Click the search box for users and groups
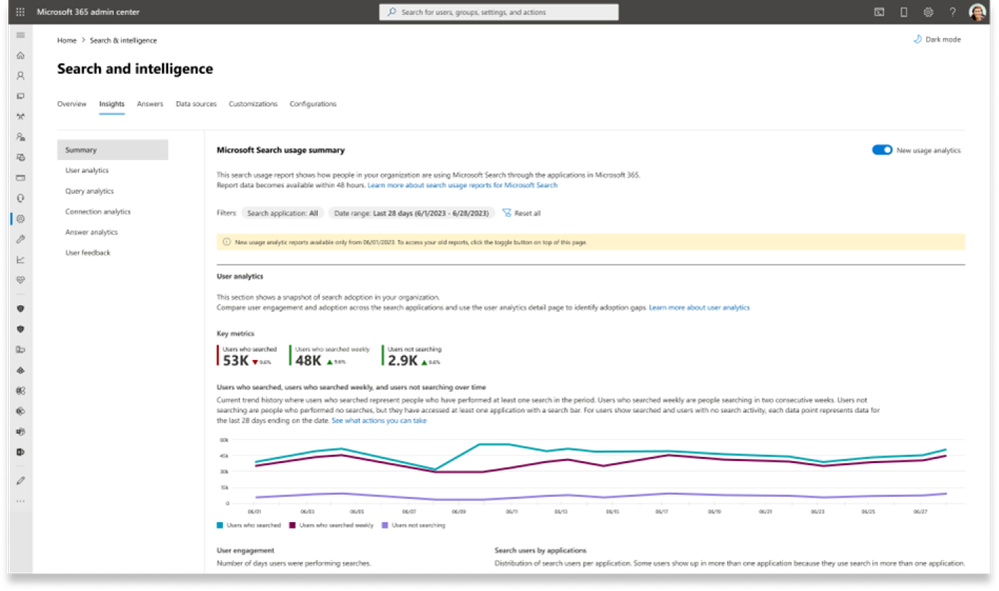Screen dimensions: 999x591 (x=499, y=12)
